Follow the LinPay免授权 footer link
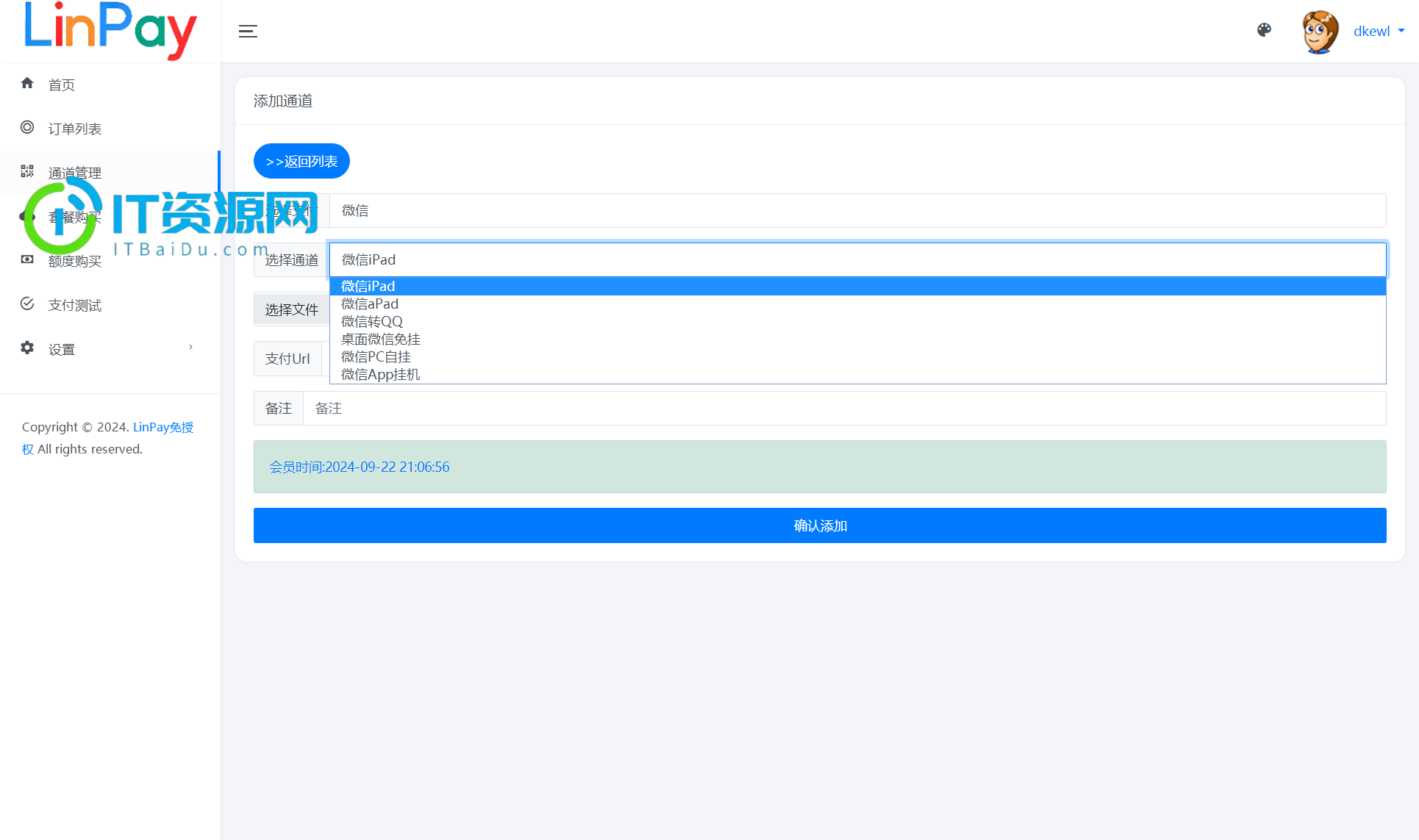This screenshot has width=1419, height=840. [162, 427]
